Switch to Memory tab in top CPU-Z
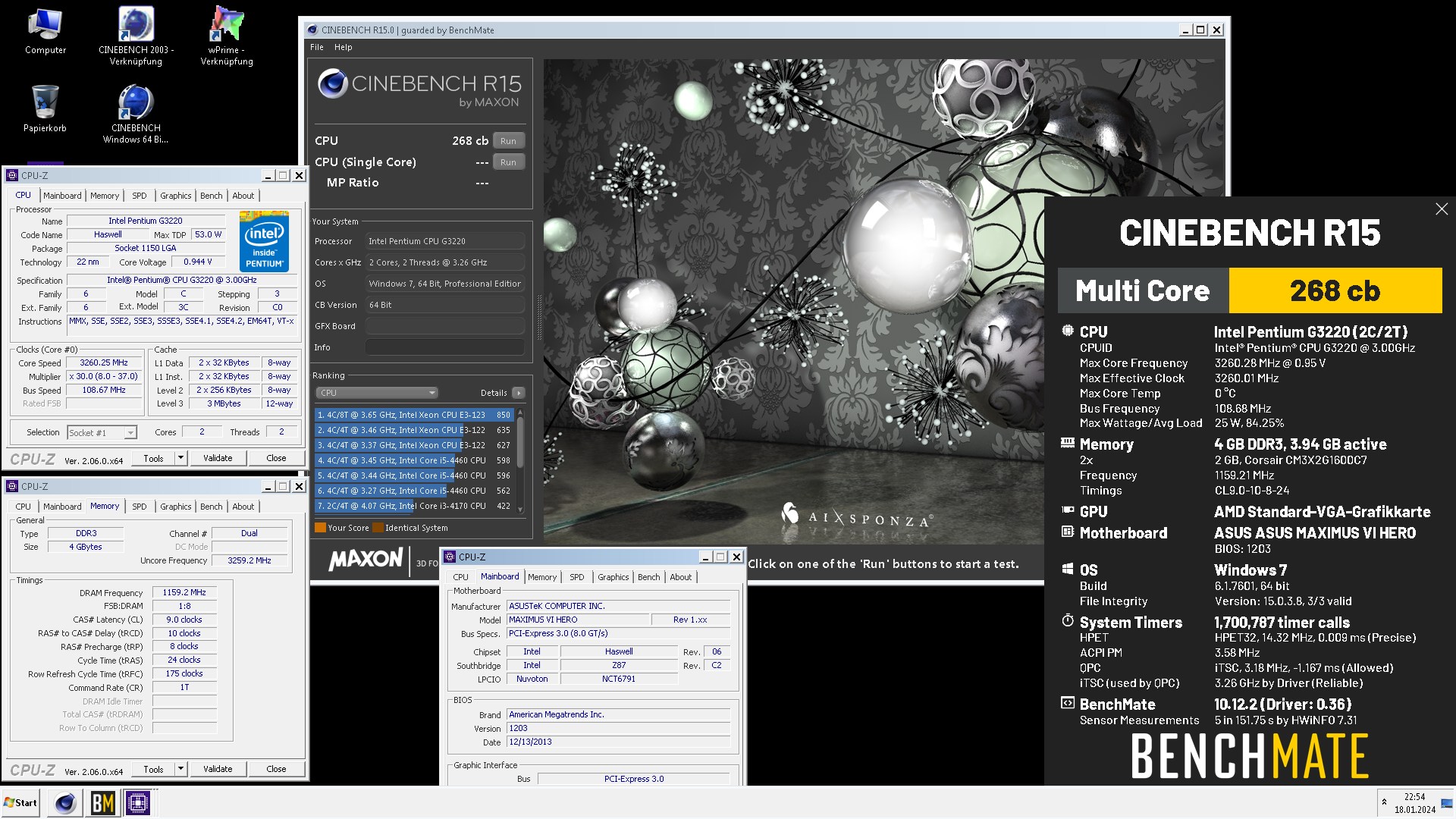The image size is (1456, 819). coord(105,196)
